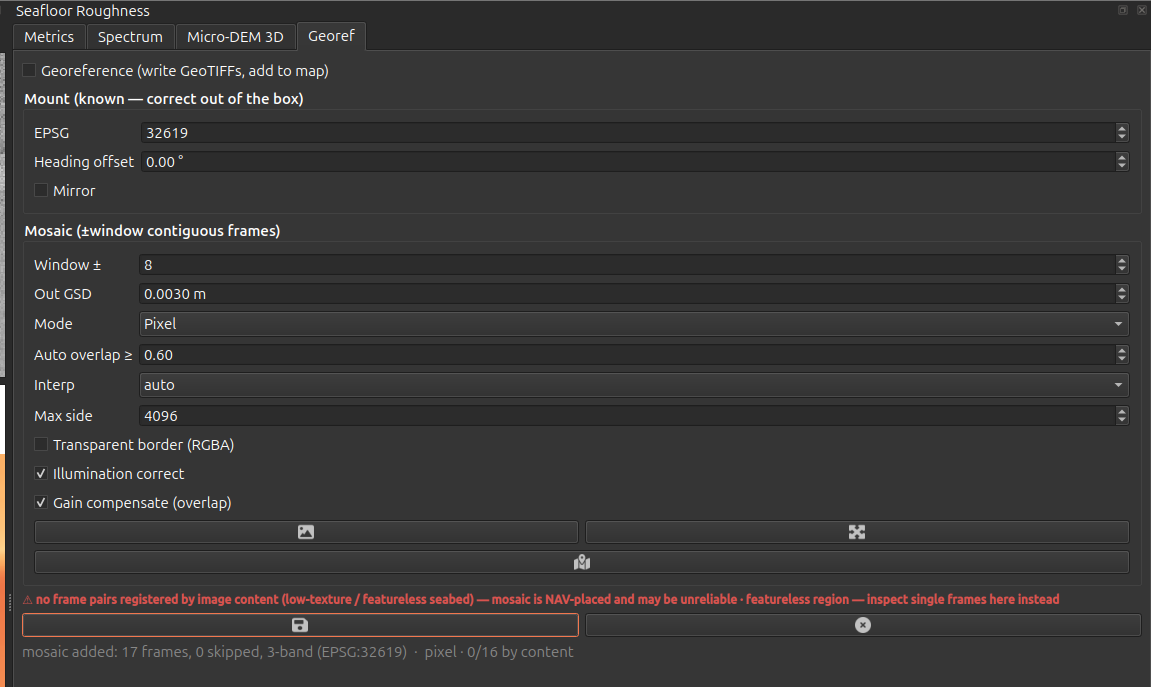Enable the Georeference checkbox
This screenshot has height=687, width=1151.
click(x=29, y=70)
